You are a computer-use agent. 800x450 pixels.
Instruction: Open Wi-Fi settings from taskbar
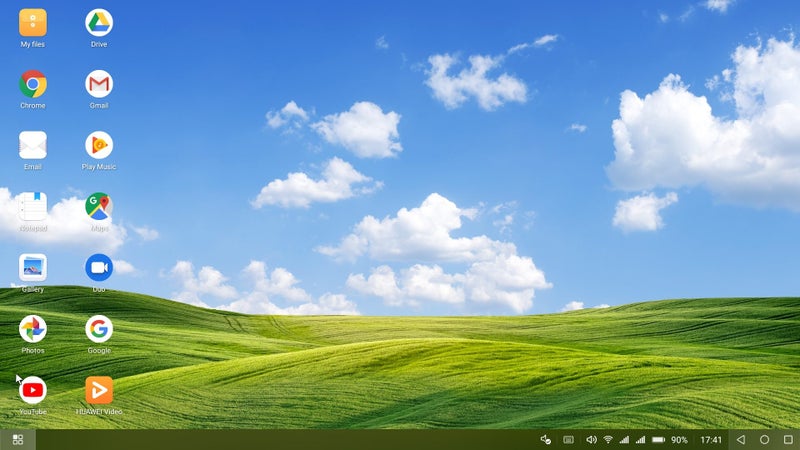608,439
